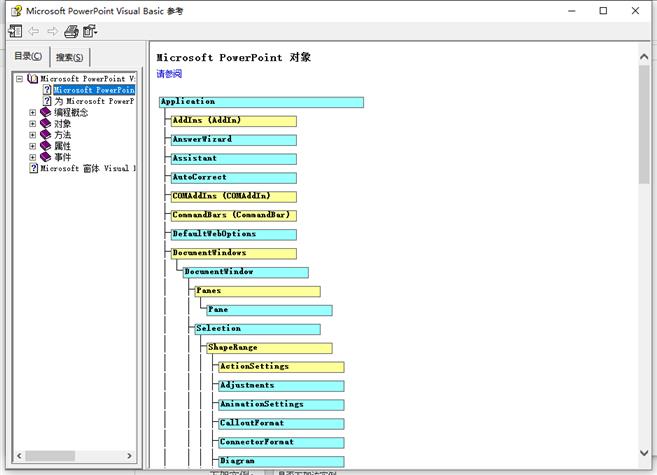
Task: Switch to the 目录(C) tab
Action: point(28,56)
